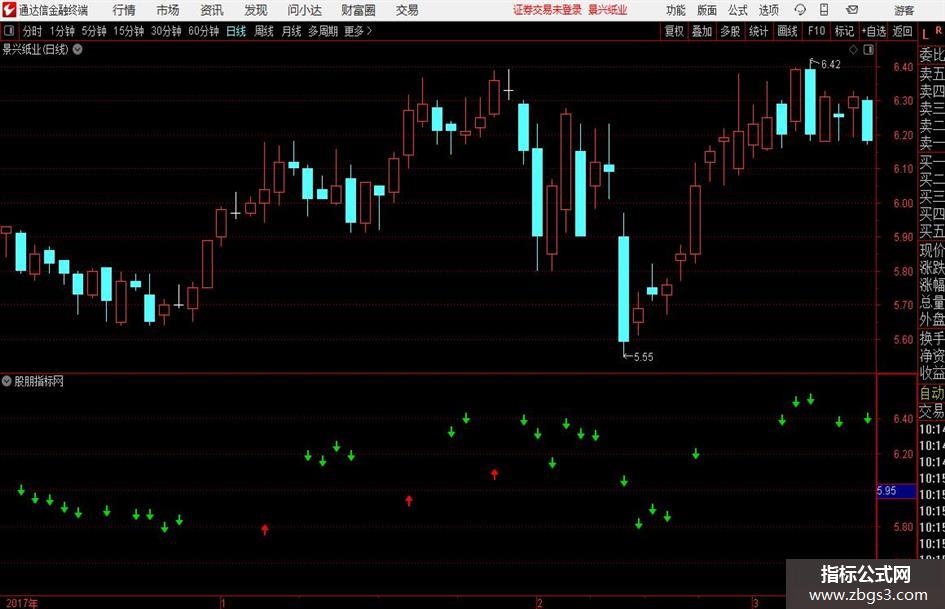Click the 证券交易未登录 status link
Viewport: 945px width, 609px height.
pyautogui.click(x=547, y=10)
